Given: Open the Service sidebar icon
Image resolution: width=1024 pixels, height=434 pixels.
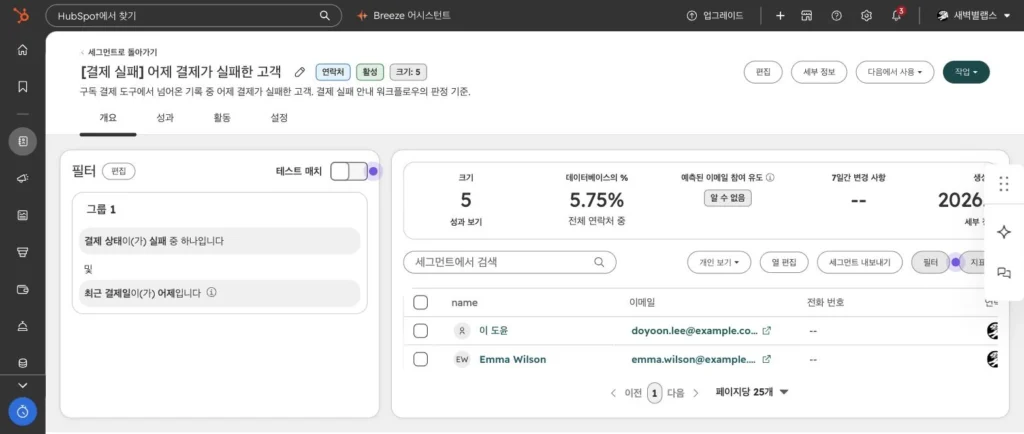Looking at the screenshot, I should 23,326.
